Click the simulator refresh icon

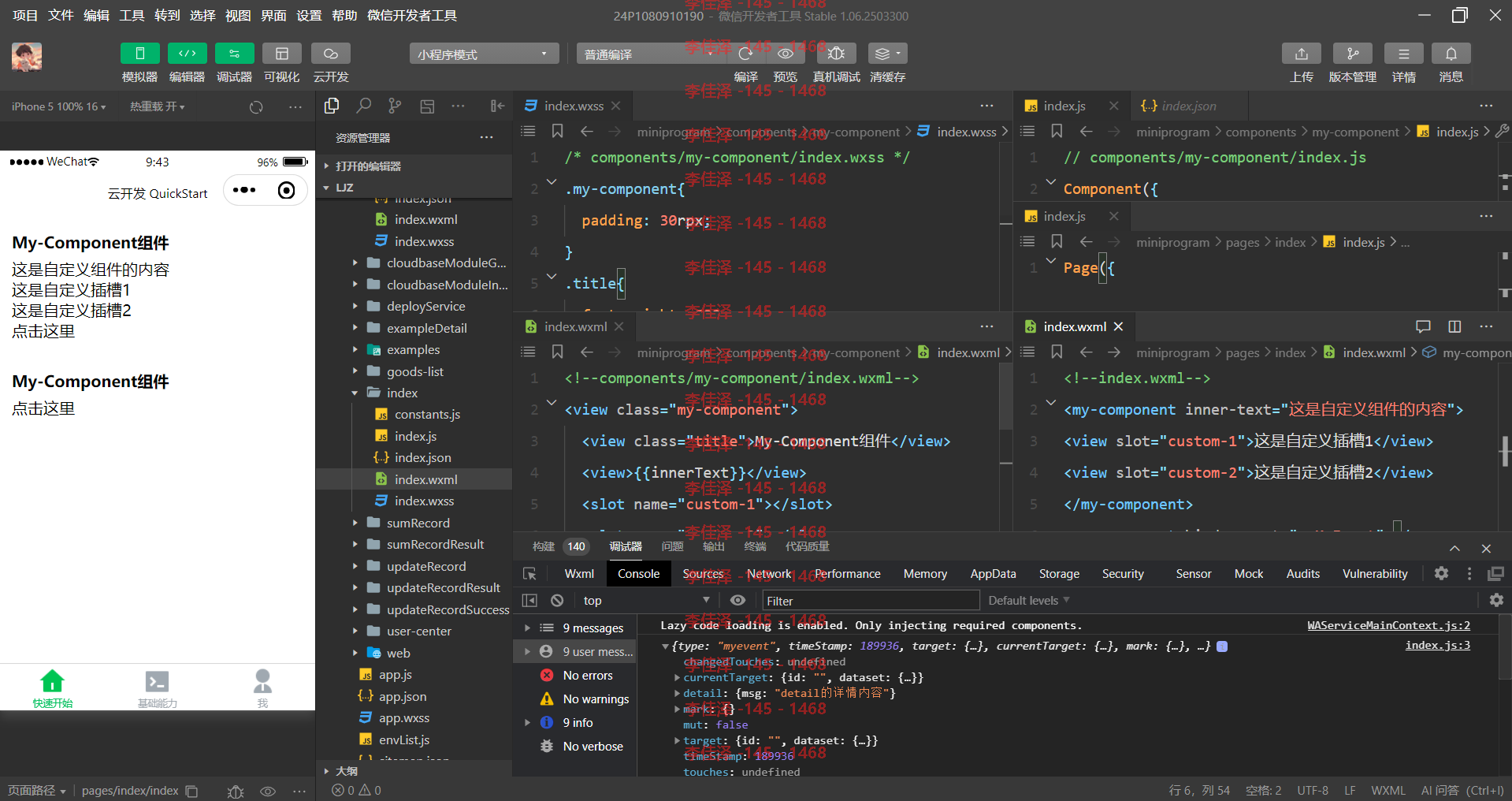coord(256,107)
